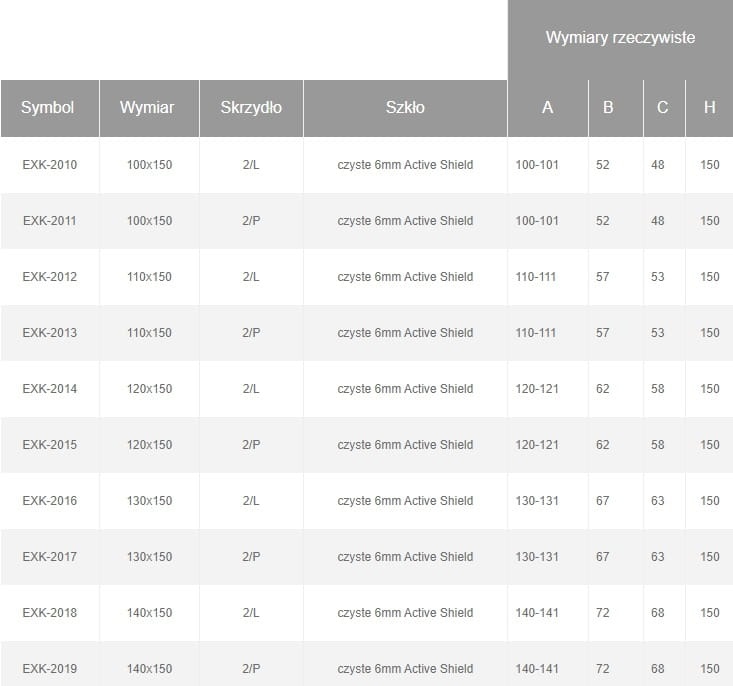Click the 2/P wing cell in EXK-2015 row
The height and width of the screenshot is (686, 733).
coord(251,445)
